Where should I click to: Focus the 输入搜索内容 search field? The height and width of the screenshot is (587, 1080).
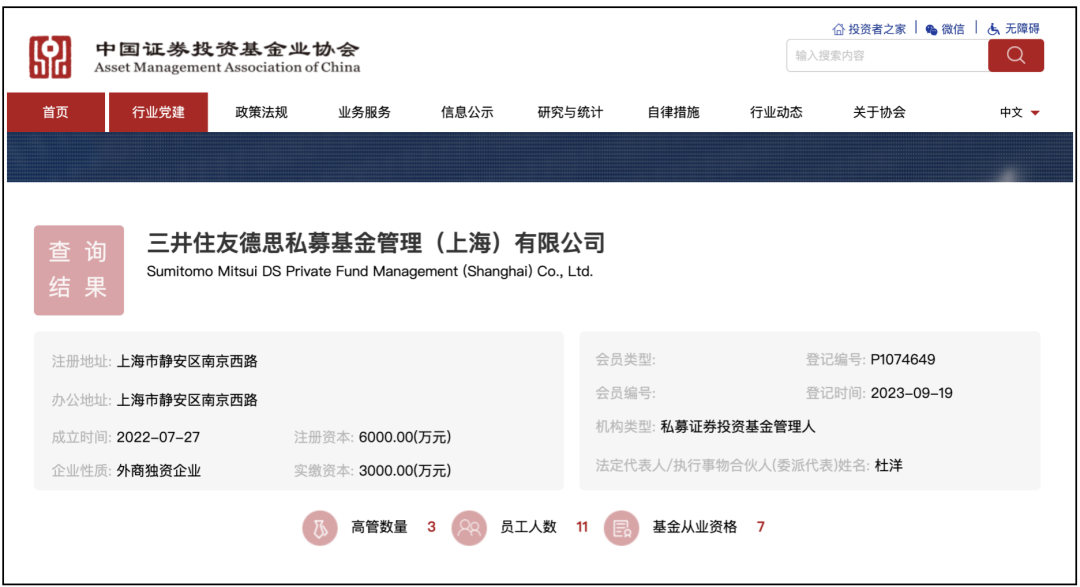[x=887, y=56]
